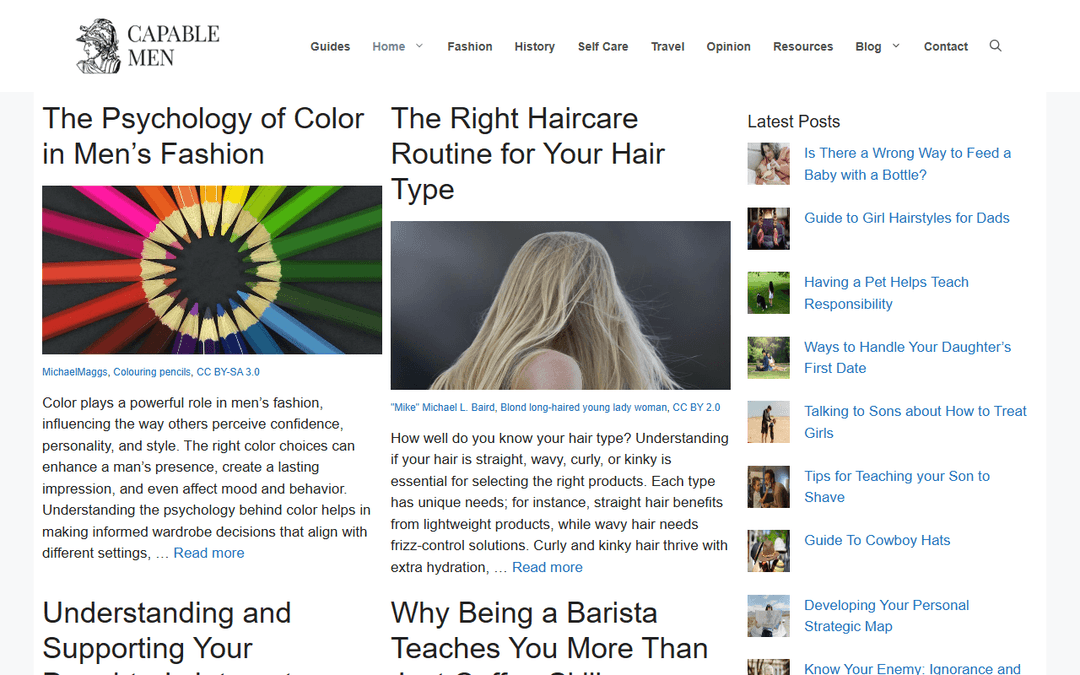Open Having a Pet Helps Teach Responsibility

tap(886, 293)
